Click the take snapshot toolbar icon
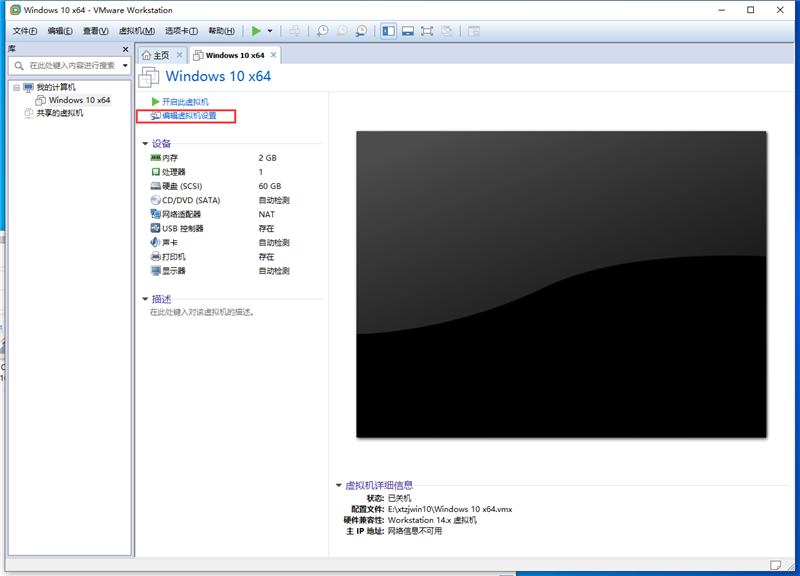This screenshot has height=576, width=800. pyautogui.click(x=322, y=31)
